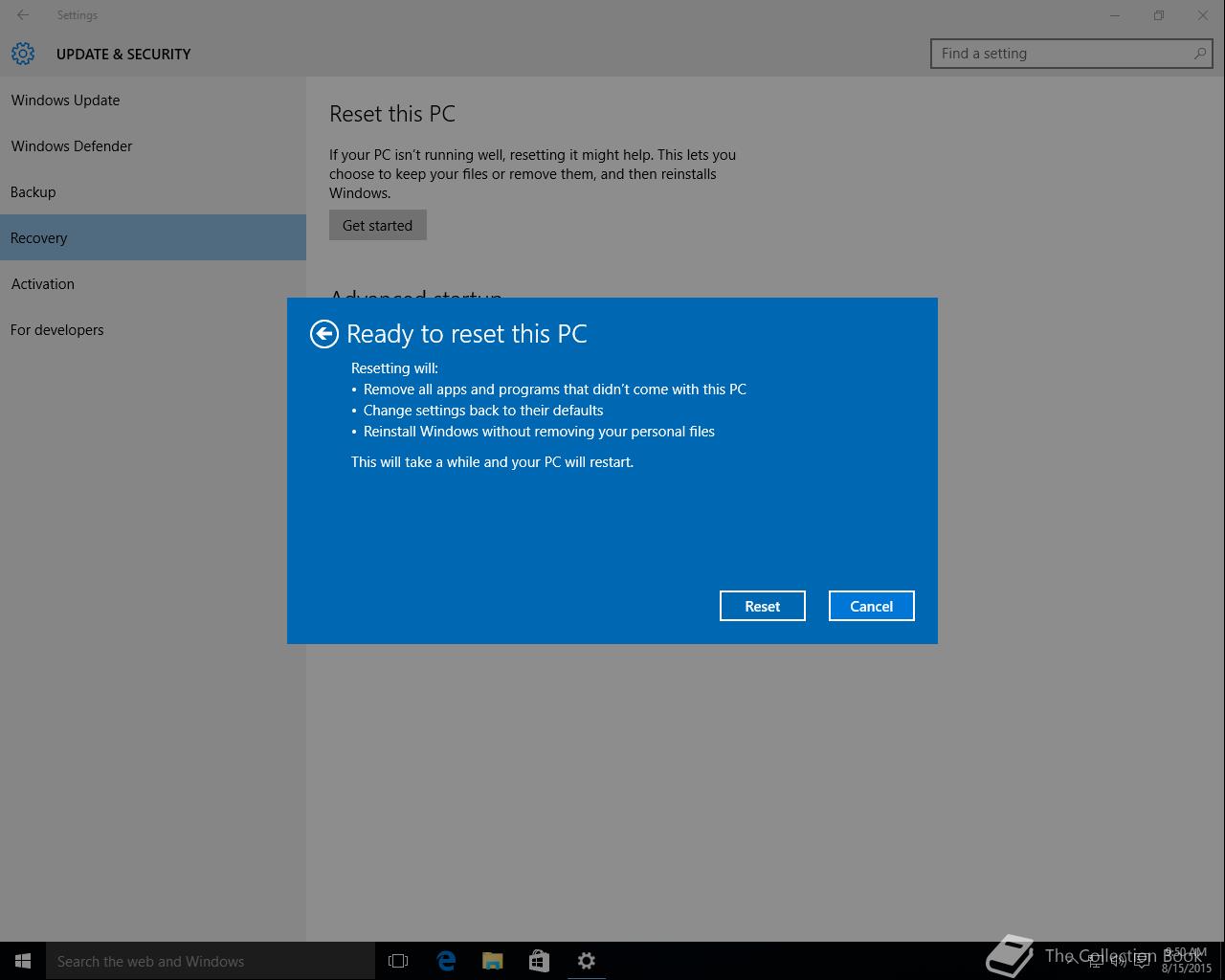Open File Explorer from taskbar
Screen dimensions: 1225x980
pyautogui.click(x=493, y=961)
